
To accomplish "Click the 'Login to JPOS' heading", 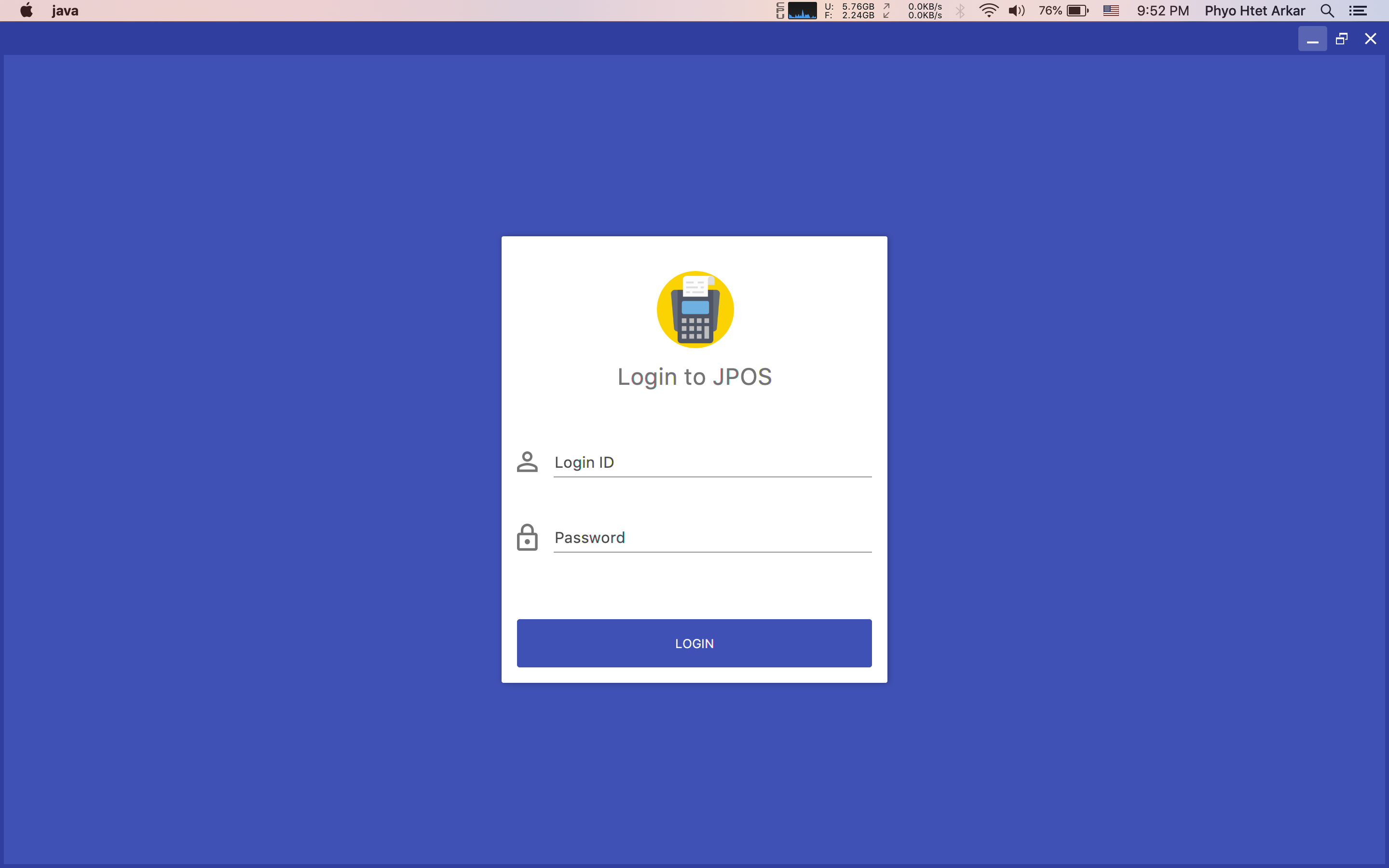I will pos(694,377).
